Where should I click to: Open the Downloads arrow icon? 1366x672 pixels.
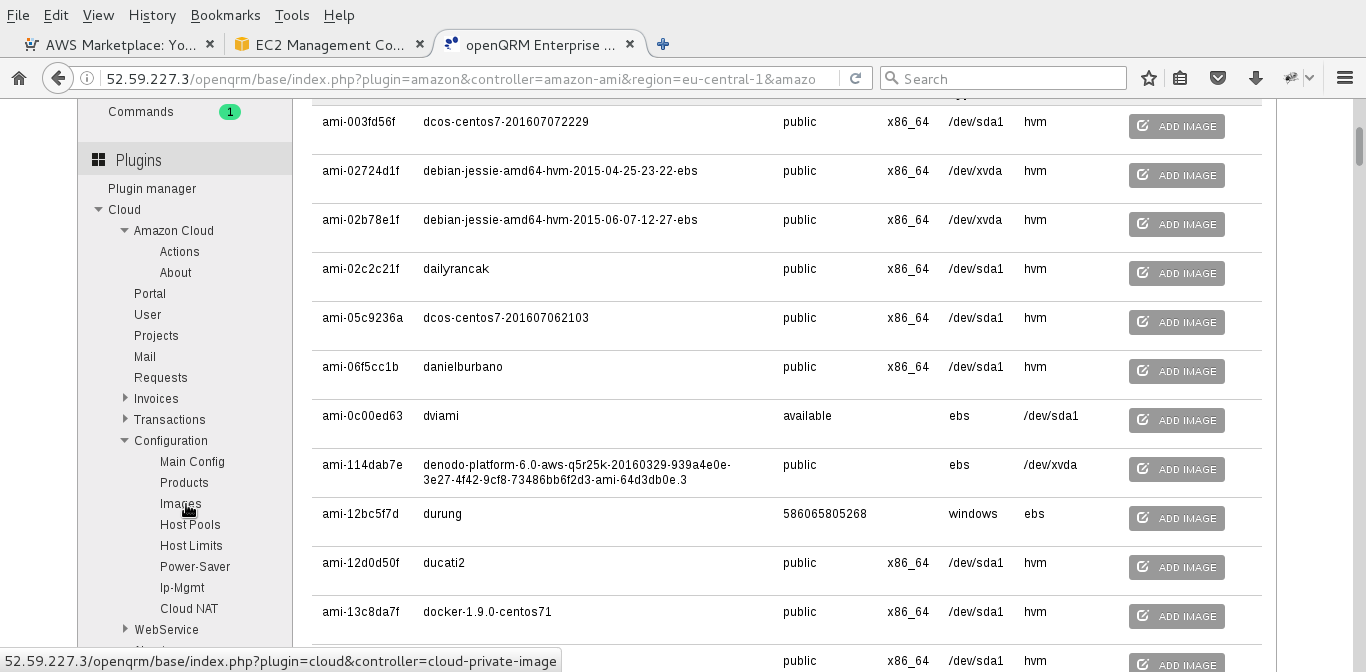[x=1256, y=78]
